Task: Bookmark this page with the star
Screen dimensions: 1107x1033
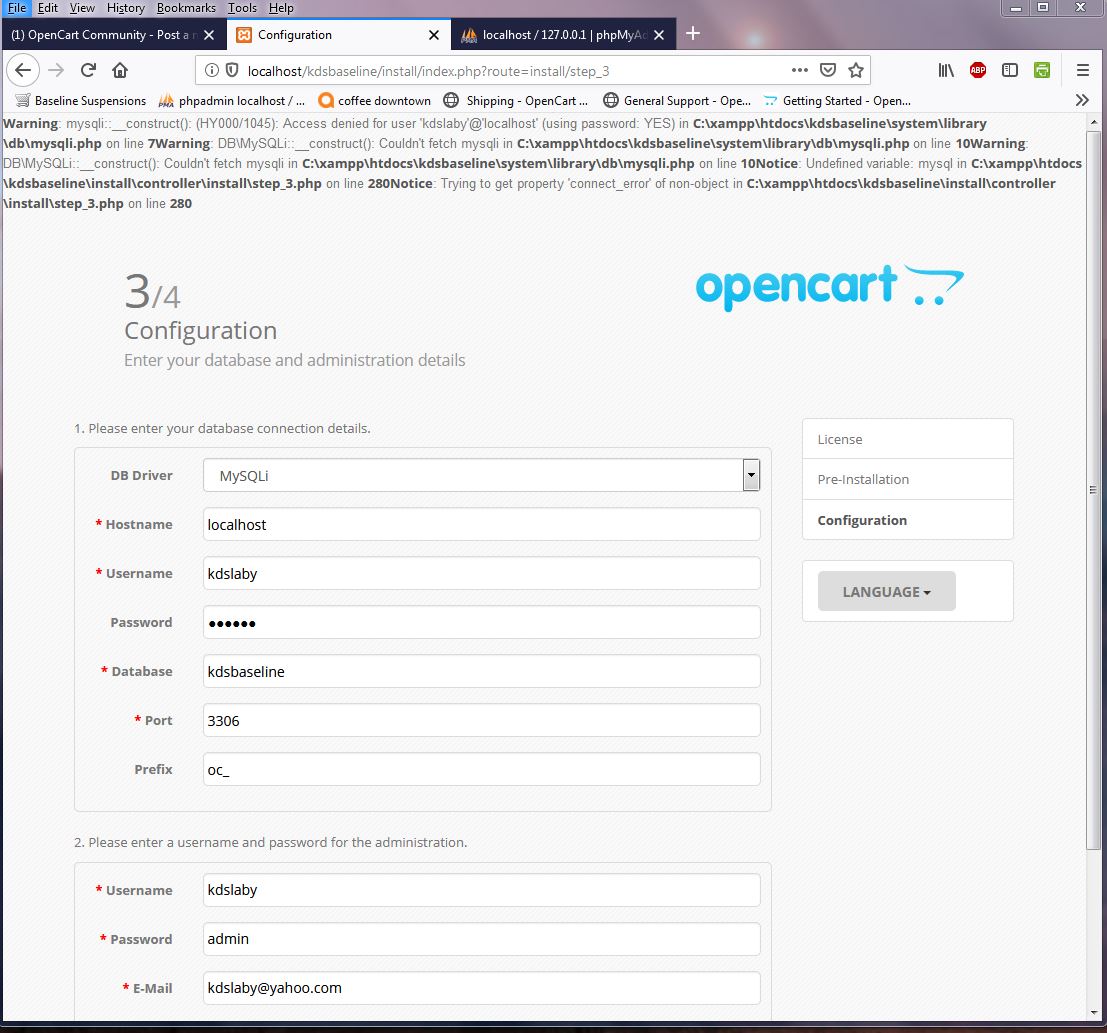Action: click(x=856, y=70)
